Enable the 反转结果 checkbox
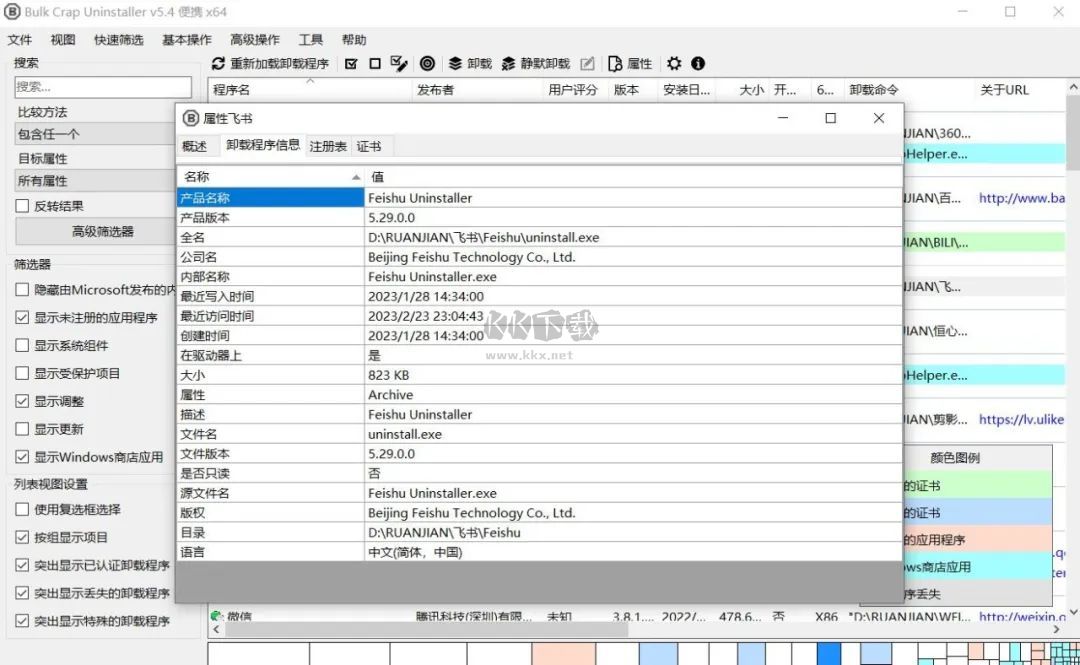Image resolution: width=1080 pixels, height=665 pixels. pos(21,207)
